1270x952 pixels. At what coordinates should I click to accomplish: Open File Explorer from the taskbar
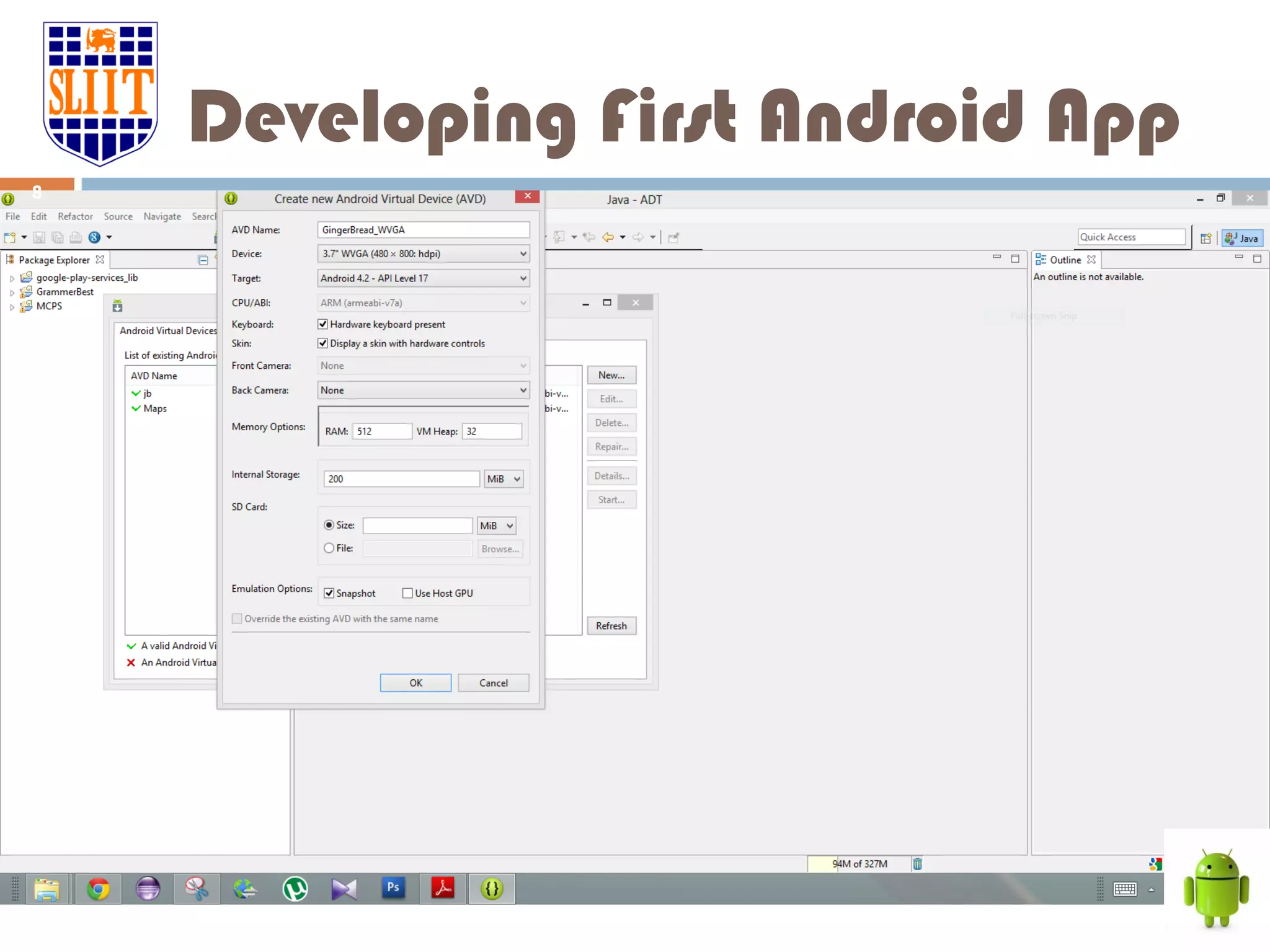tap(47, 889)
